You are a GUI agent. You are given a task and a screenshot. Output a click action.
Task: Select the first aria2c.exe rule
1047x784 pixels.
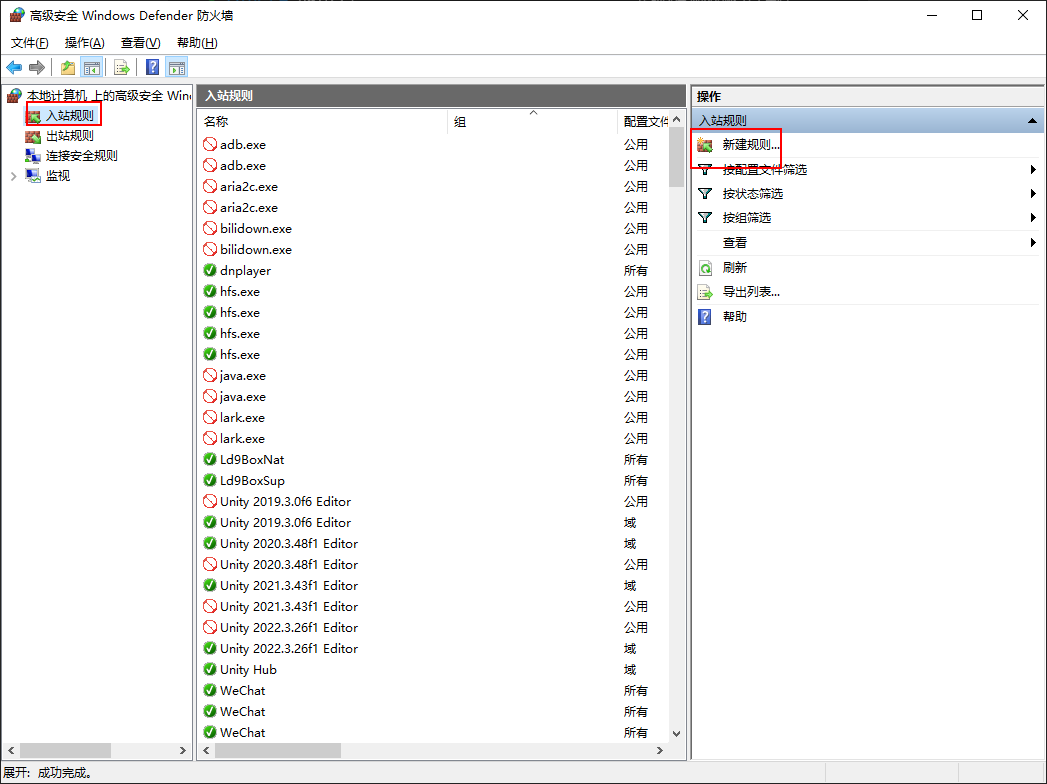pyautogui.click(x=434, y=186)
